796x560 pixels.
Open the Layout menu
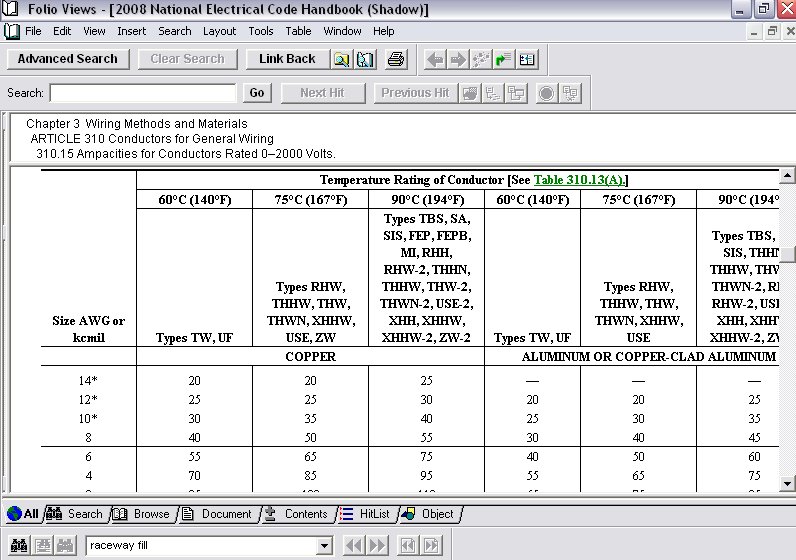pyautogui.click(x=219, y=31)
